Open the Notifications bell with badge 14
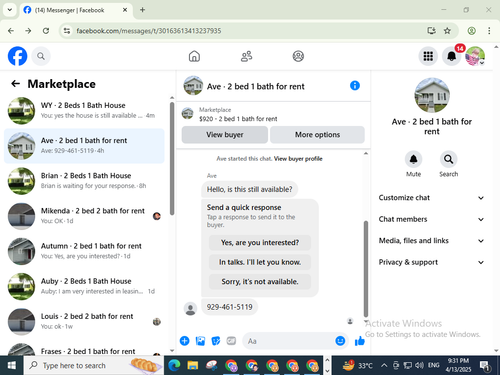The image size is (500, 375). click(x=452, y=56)
